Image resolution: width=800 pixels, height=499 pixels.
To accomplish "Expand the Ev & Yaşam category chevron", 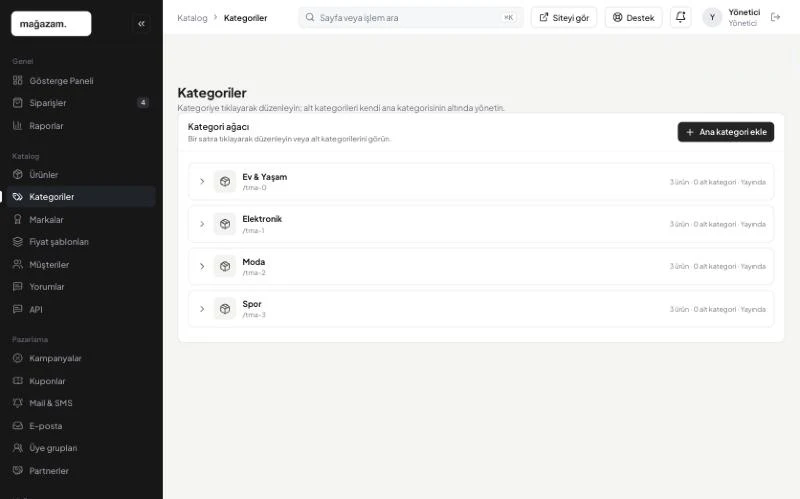I will point(202,181).
